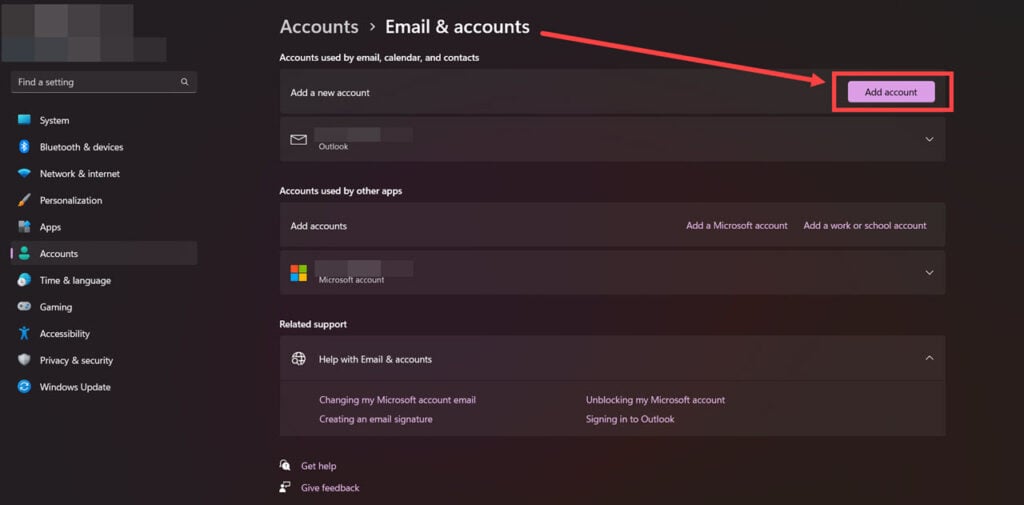
Task: Open Bluetooth & devices settings
Action: [104, 147]
